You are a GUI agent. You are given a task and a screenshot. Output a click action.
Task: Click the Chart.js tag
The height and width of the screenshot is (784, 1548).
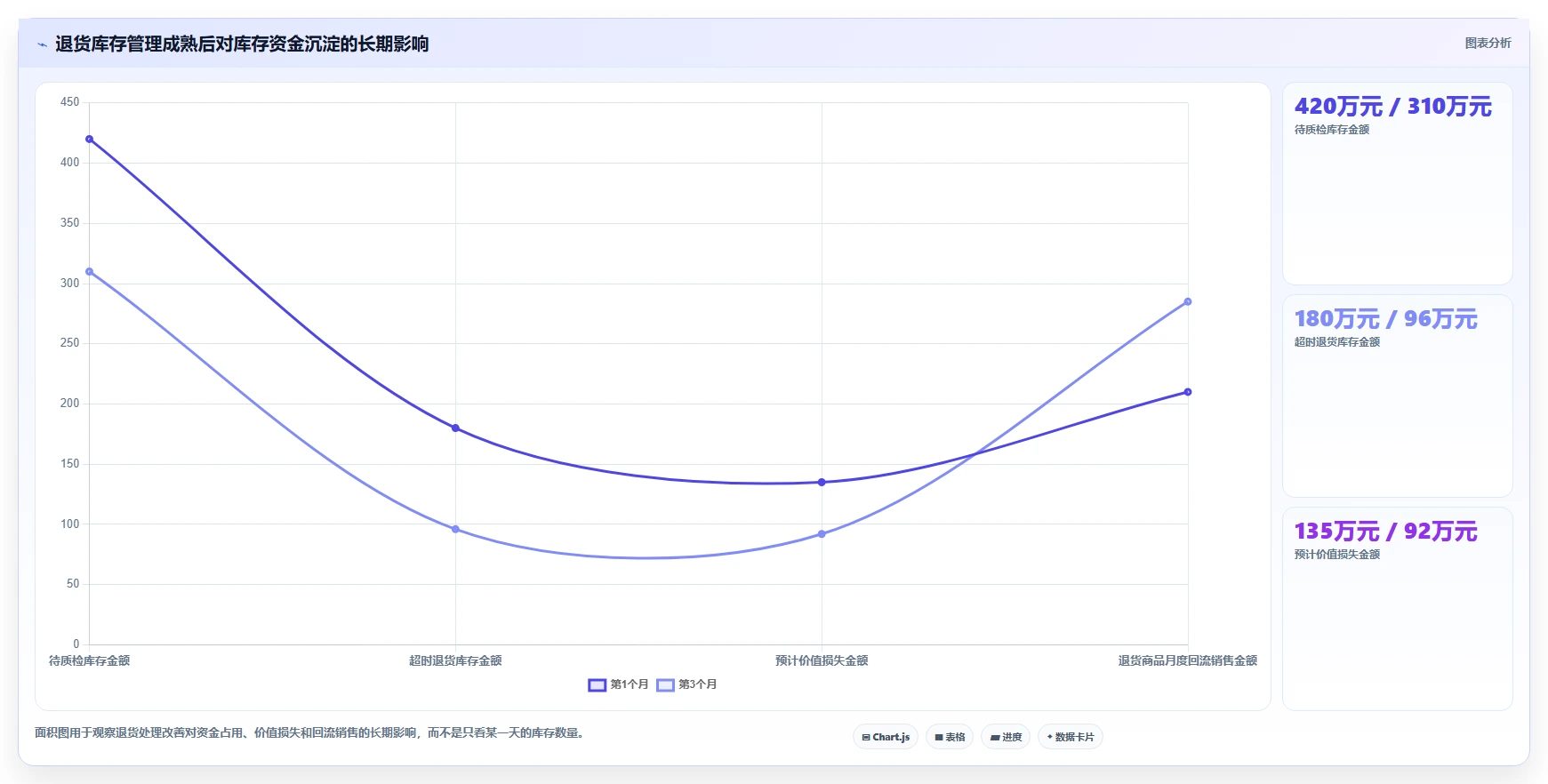886,737
